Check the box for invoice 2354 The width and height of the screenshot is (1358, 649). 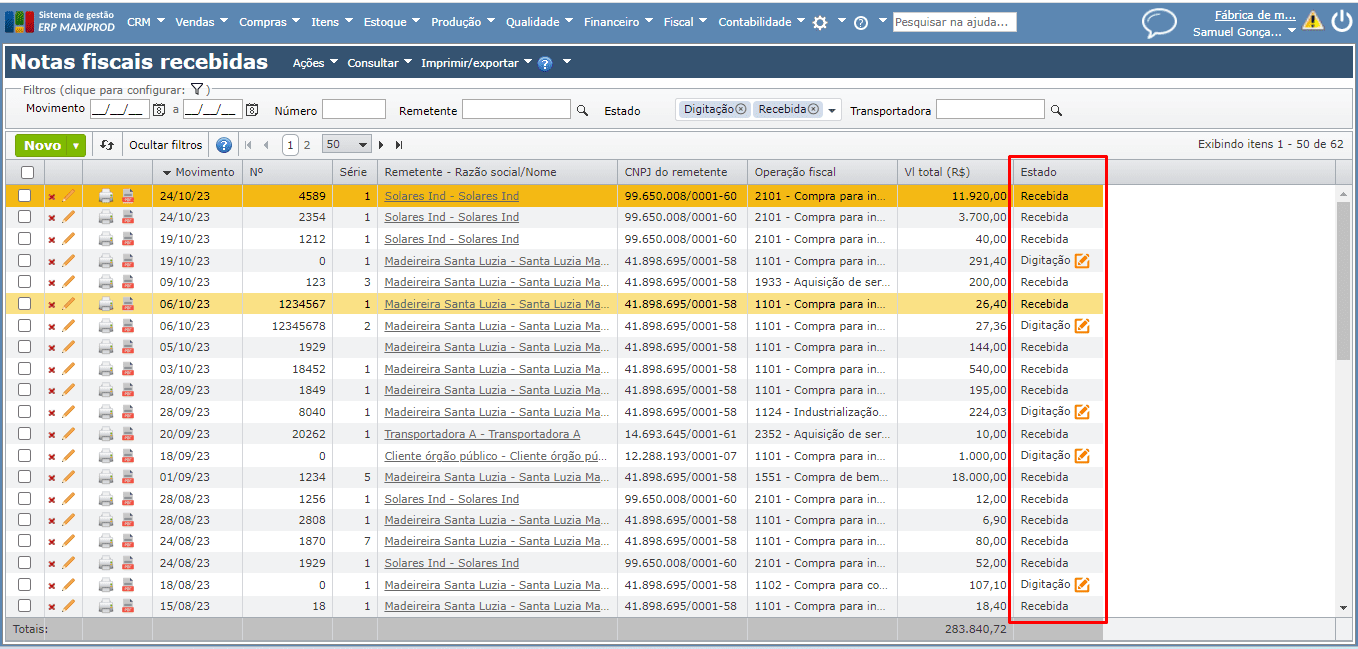pos(25,217)
